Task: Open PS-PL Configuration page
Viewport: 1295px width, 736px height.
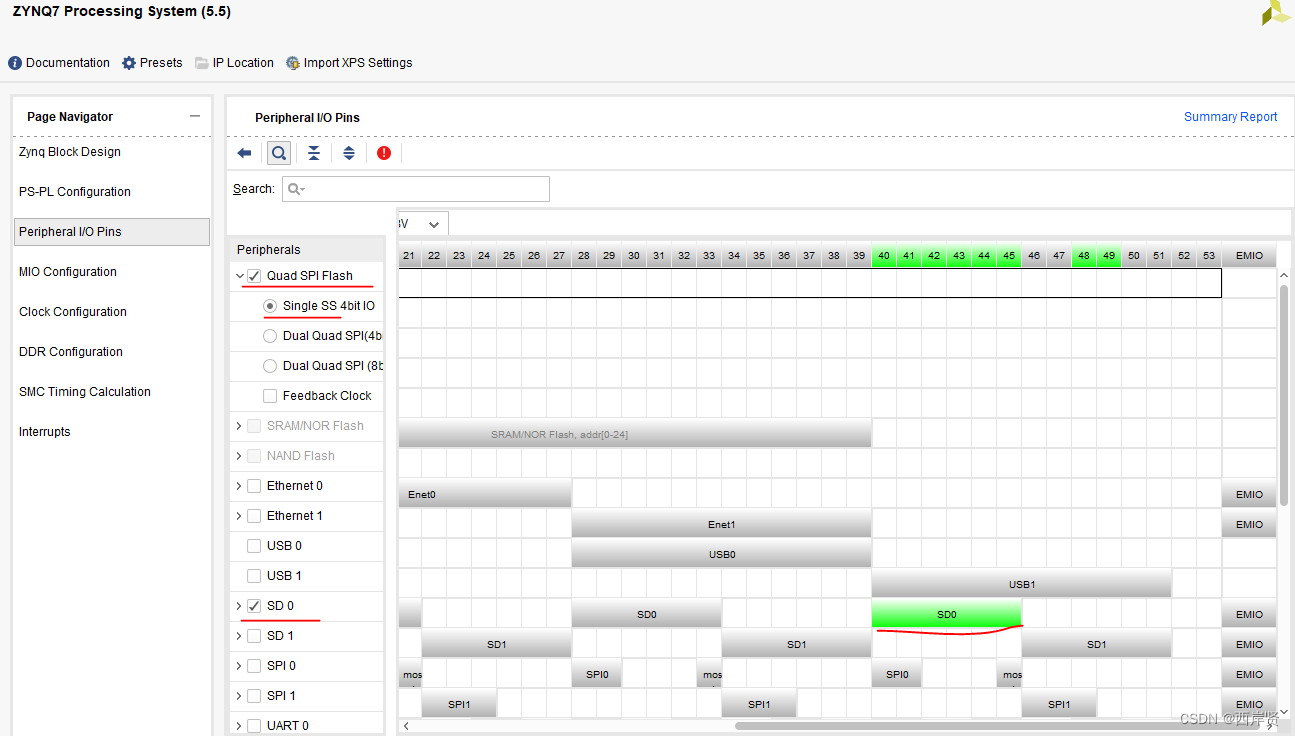Action: tap(75, 192)
